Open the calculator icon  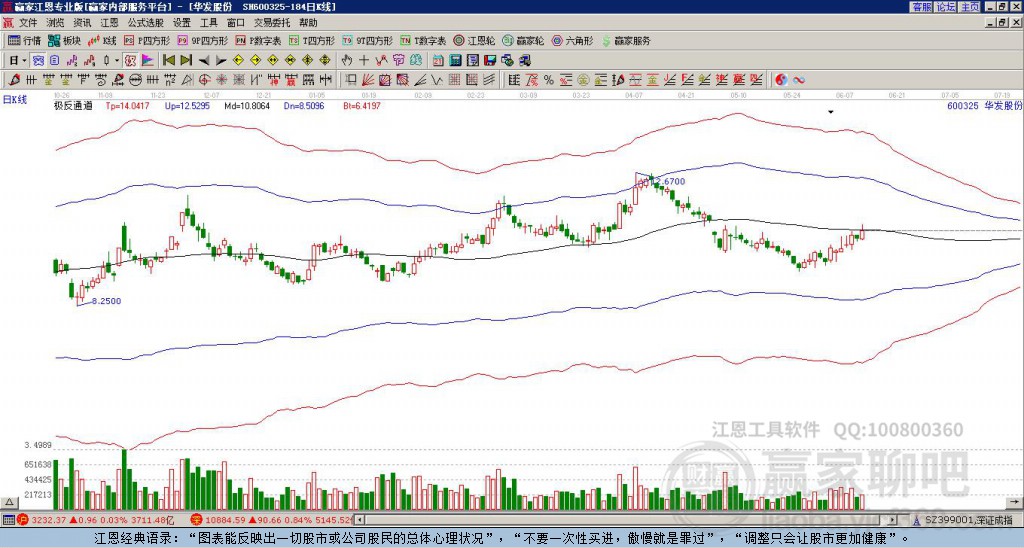[456, 61]
